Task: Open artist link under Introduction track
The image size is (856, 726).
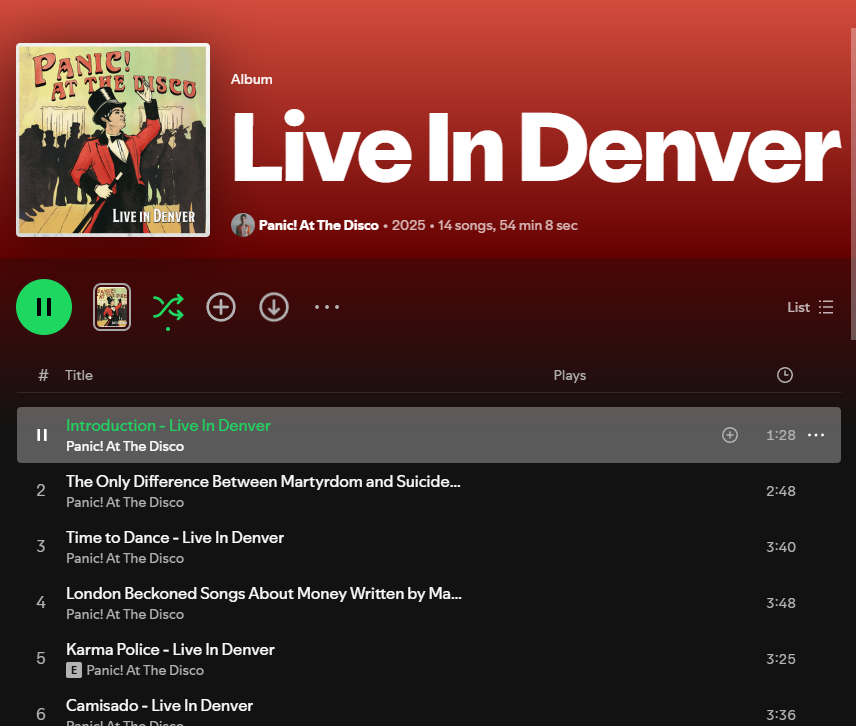Action: pos(125,447)
